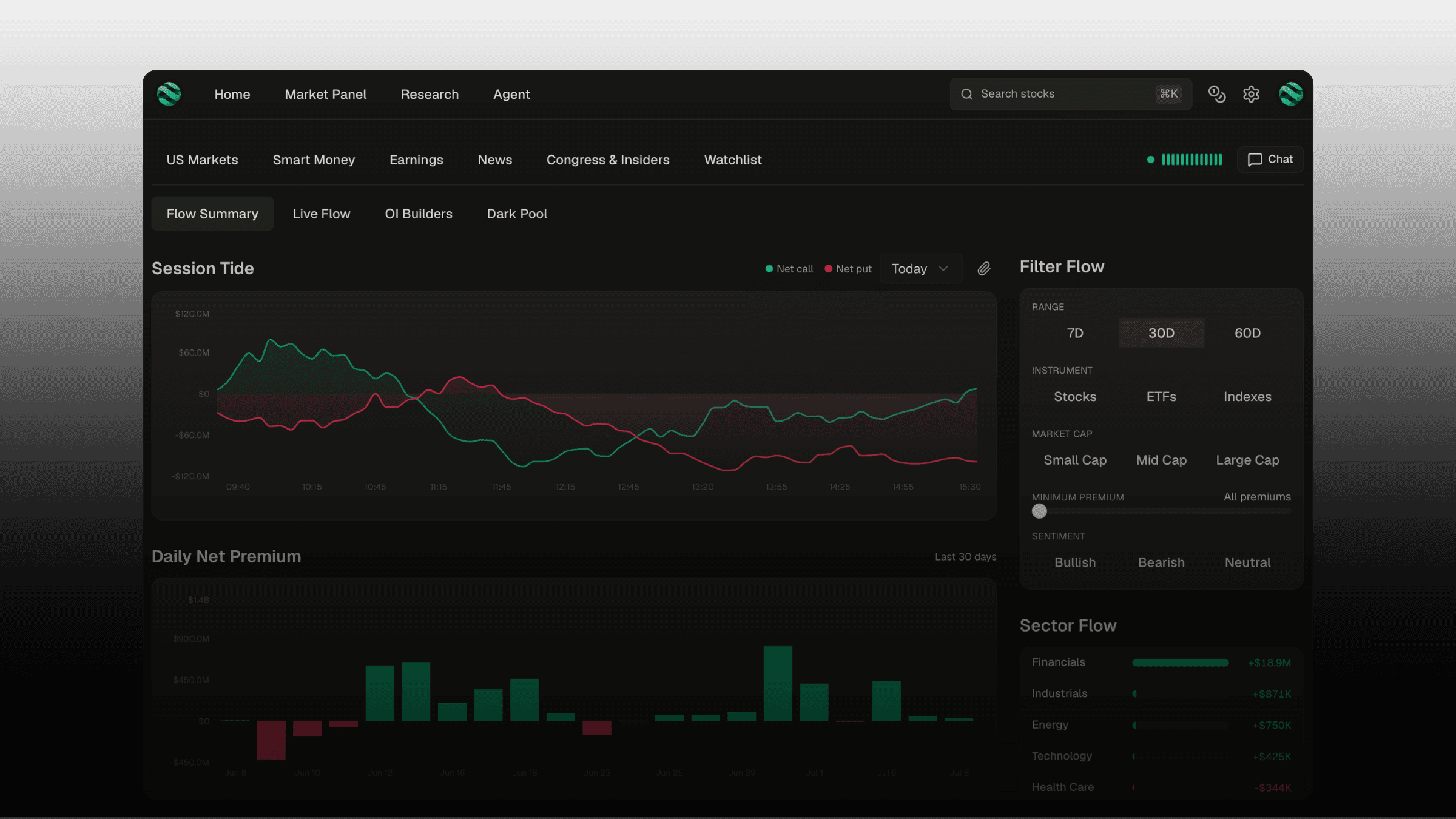Click the paperclip attach icon near Session Tide

[x=984, y=269]
